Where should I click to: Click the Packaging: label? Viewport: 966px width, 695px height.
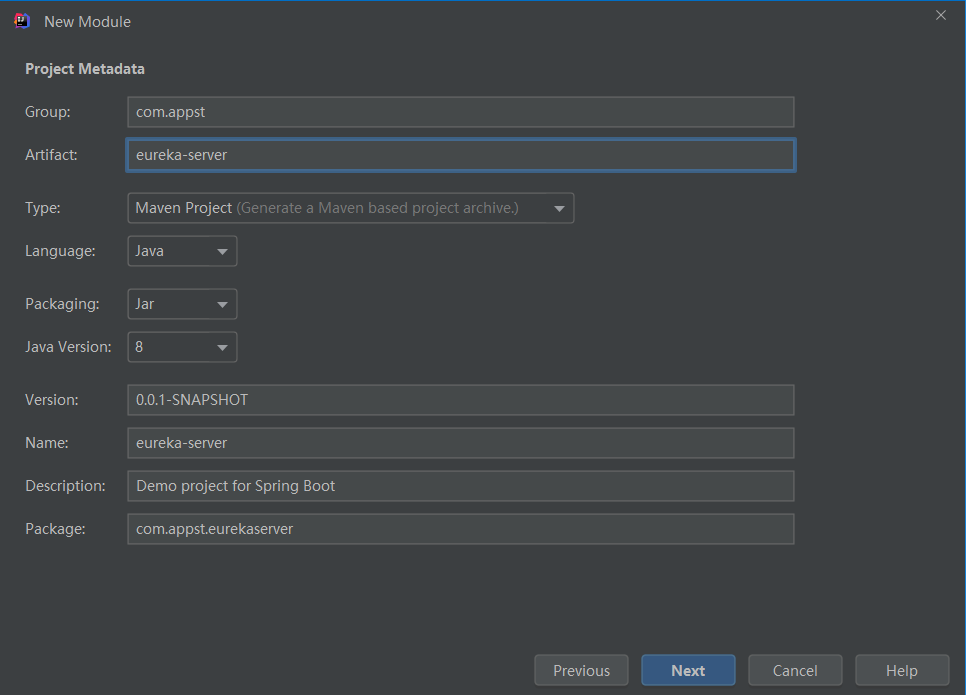pos(62,304)
